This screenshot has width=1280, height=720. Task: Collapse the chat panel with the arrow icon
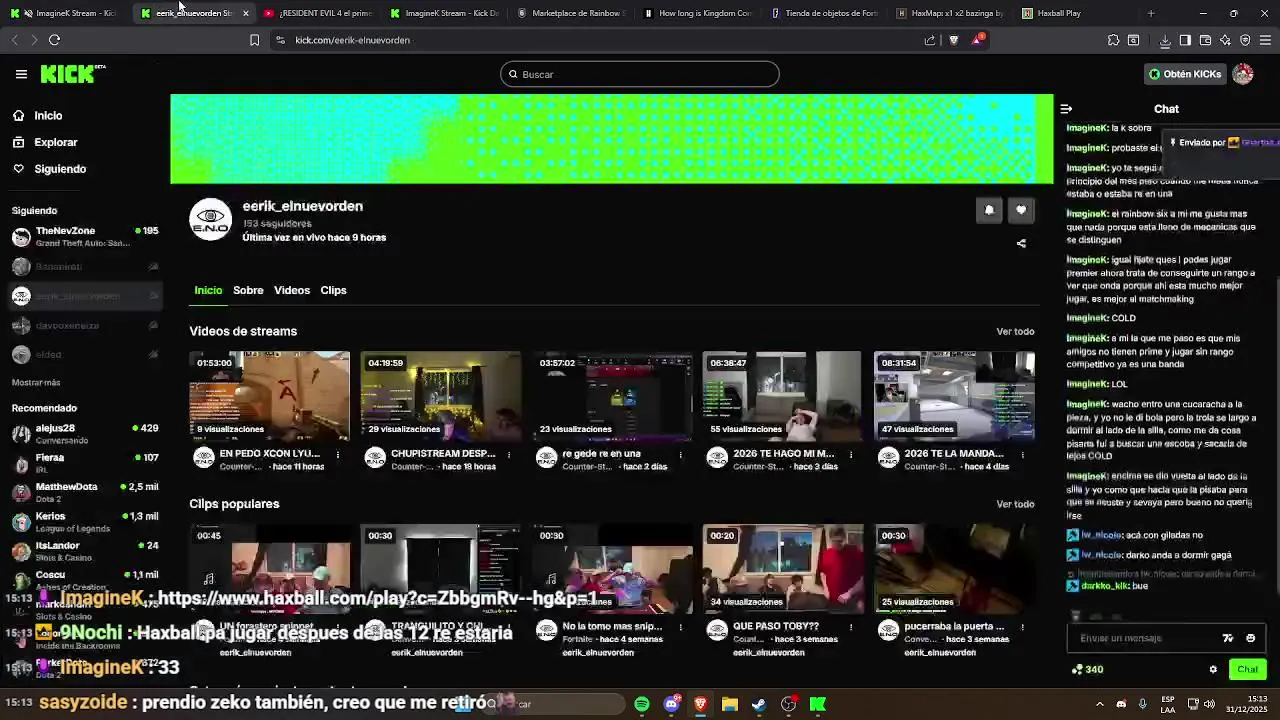[1066, 109]
